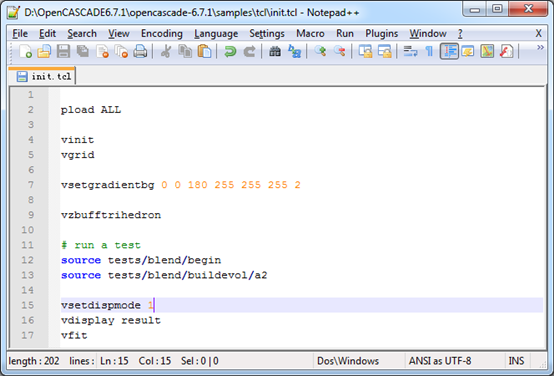Toggle synchronized horizontal scrolling icon

click(x=384, y=51)
